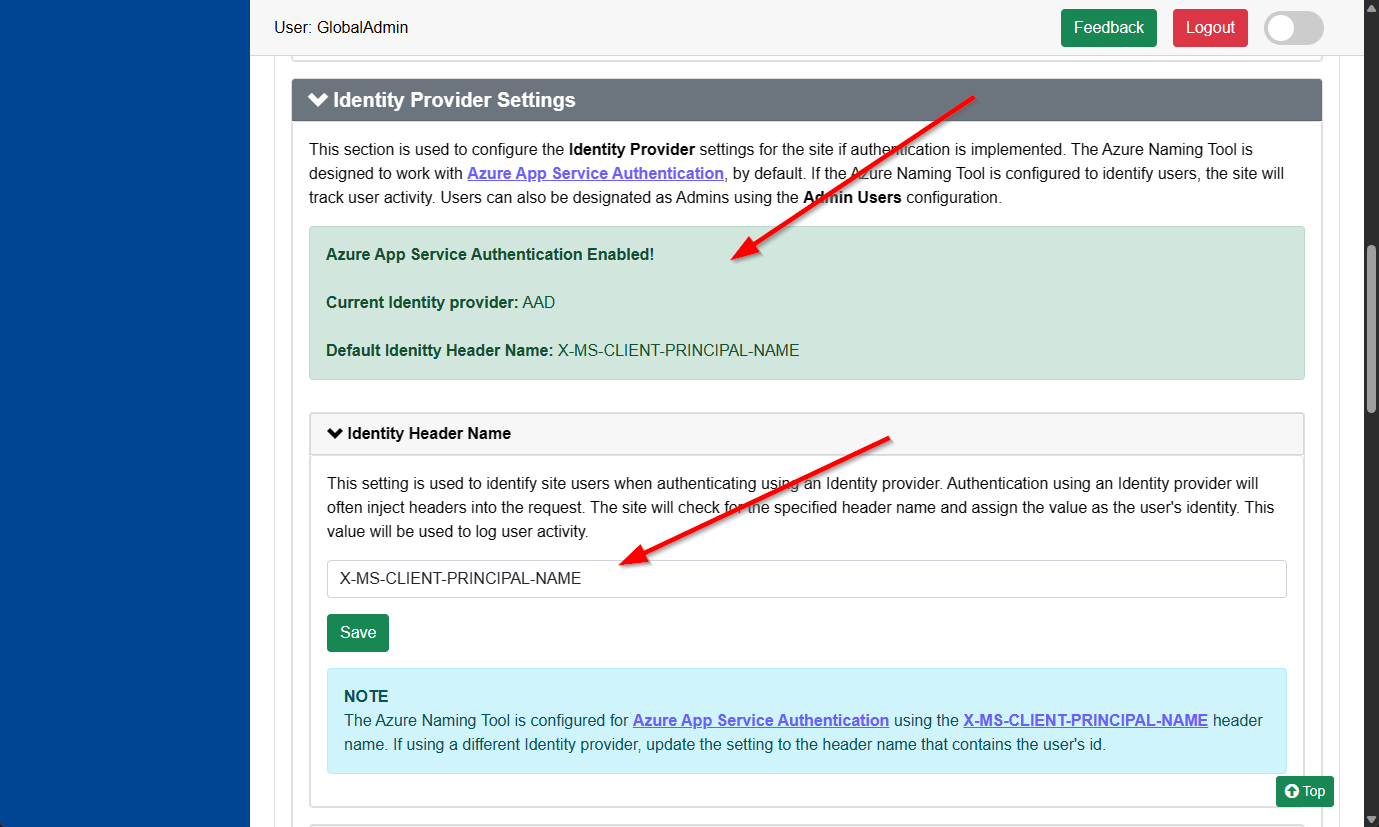Screen dimensions: 1379x827
Task: Open the Azure App Service Authentication link in the NOTE box
Action: 761,720
